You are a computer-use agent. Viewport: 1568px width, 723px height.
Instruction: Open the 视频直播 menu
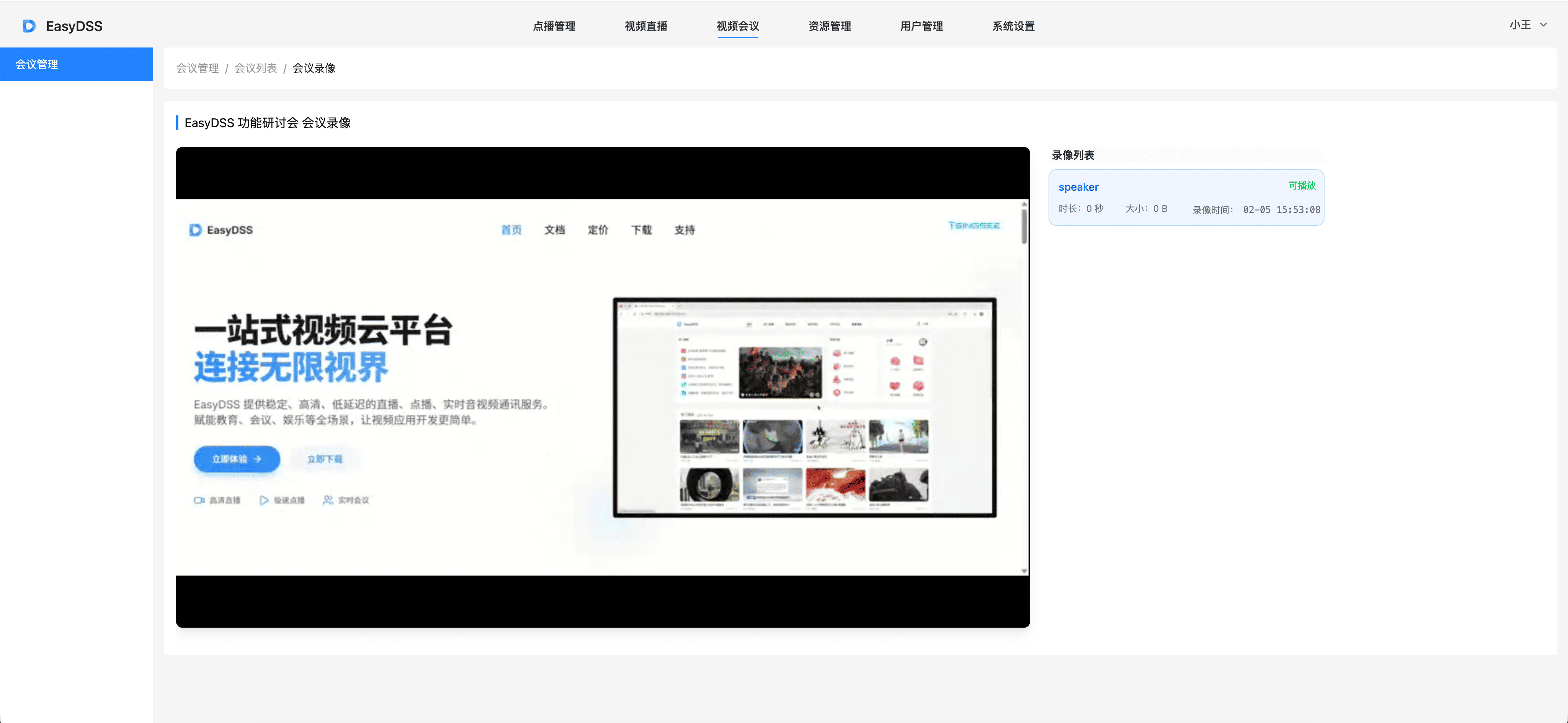pos(646,26)
